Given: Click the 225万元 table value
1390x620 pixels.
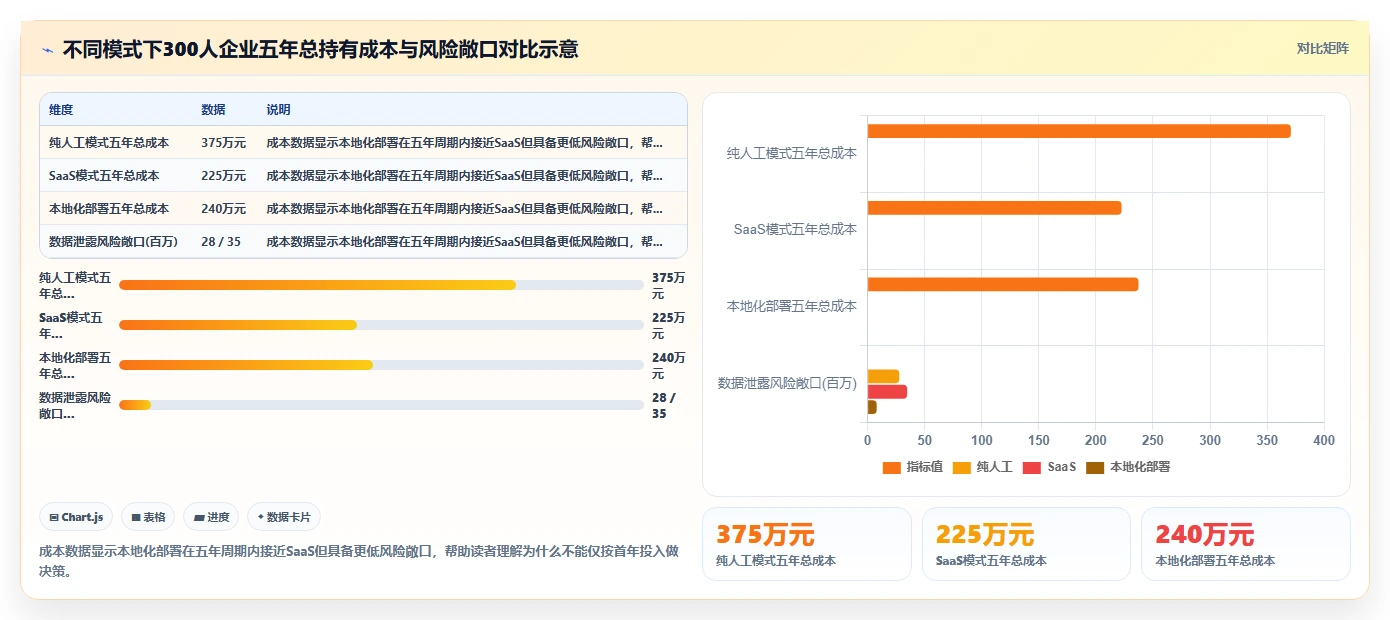Looking at the screenshot, I should 223,175.
